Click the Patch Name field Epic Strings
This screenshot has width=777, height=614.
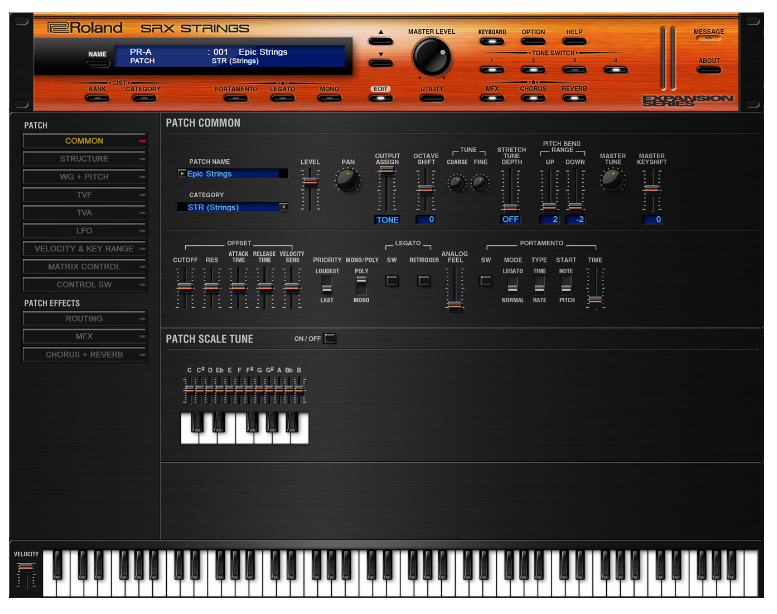click(x=232, y=173)
